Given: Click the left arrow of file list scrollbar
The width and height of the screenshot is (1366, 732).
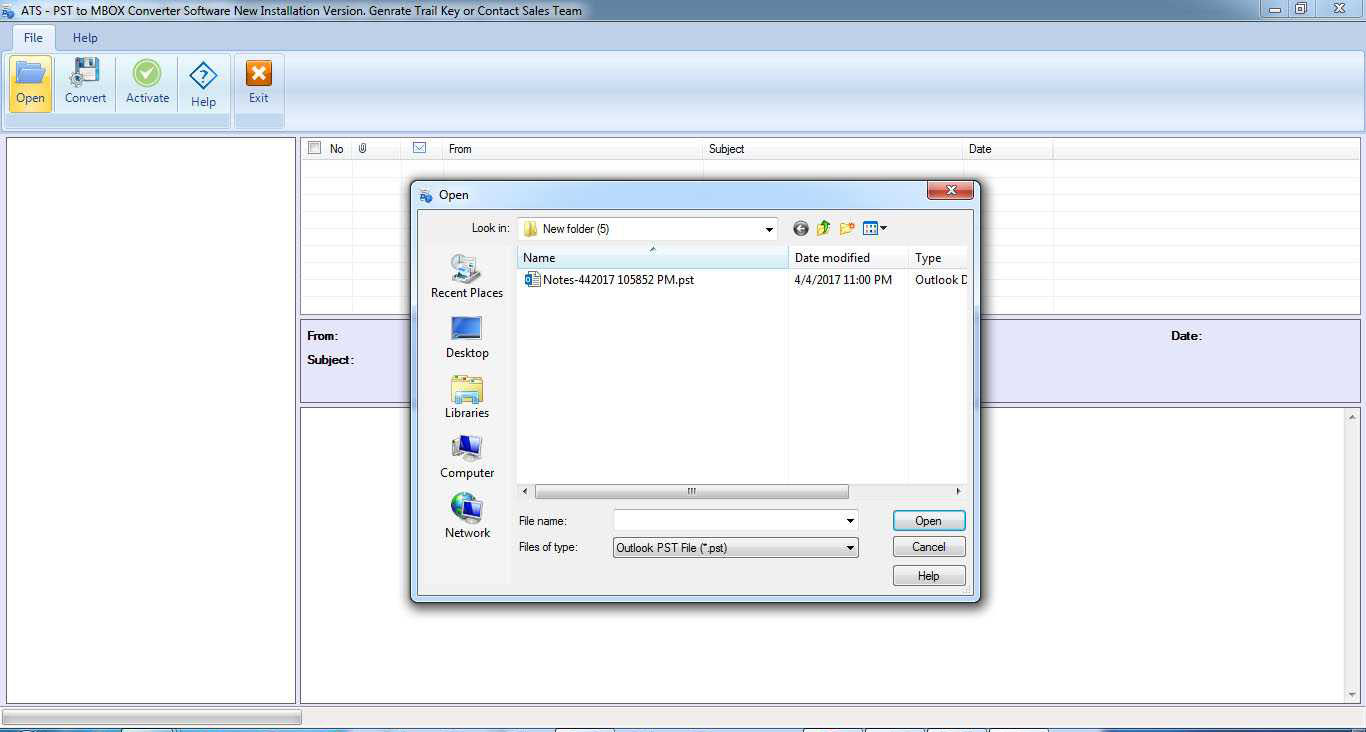Looking at the screenshot, I should pos(524,492).
